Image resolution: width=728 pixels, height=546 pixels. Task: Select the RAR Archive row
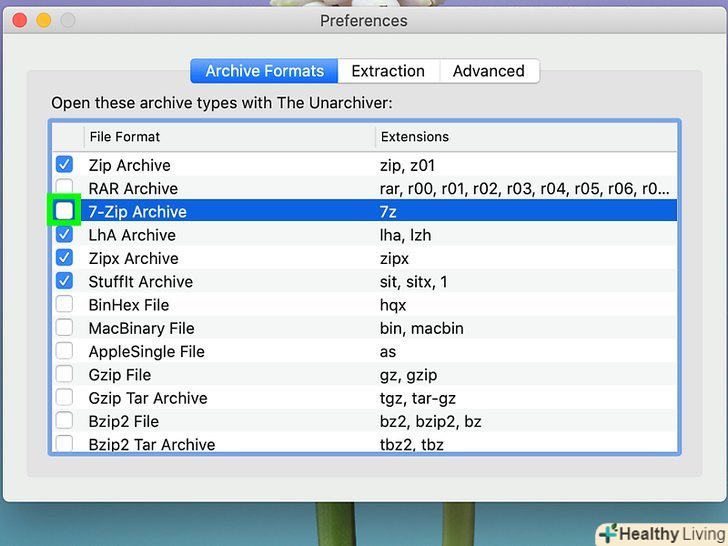click(300, 188)
